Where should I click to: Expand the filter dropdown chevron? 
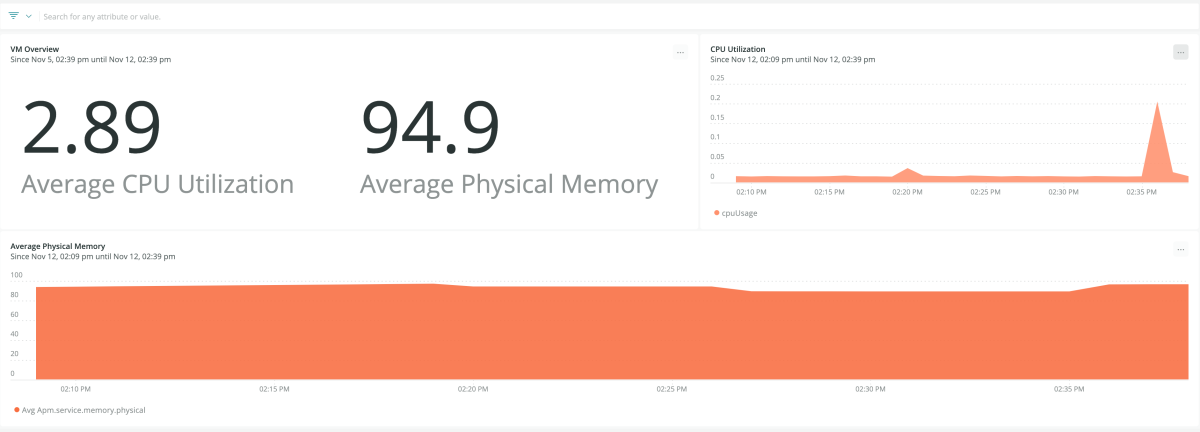click(28, 17)
